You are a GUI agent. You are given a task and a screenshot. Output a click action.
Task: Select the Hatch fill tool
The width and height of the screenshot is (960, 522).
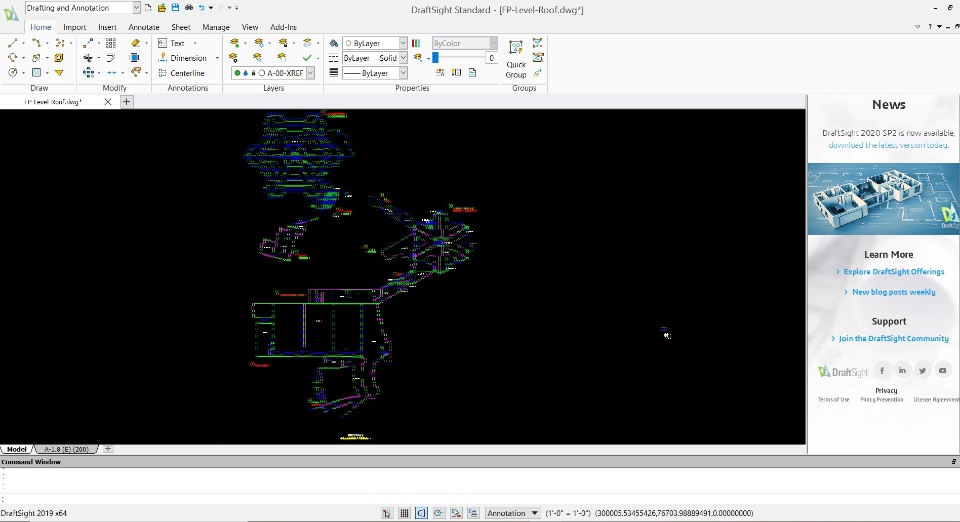36,72
